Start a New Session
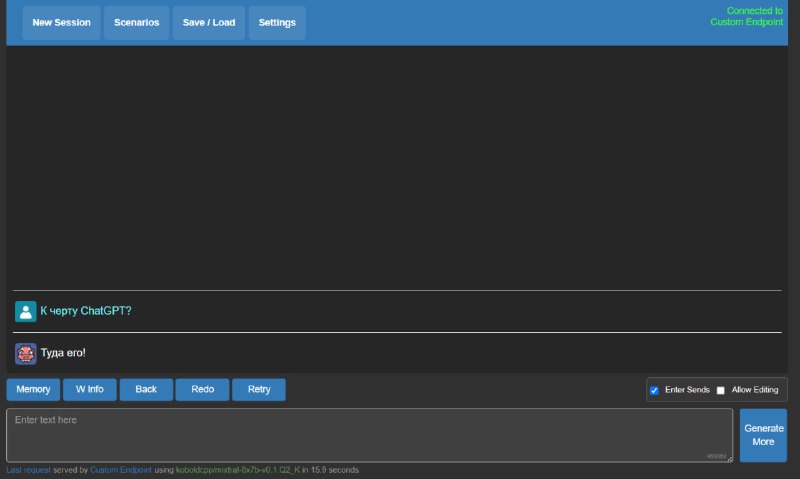 [x=61, y=22]
